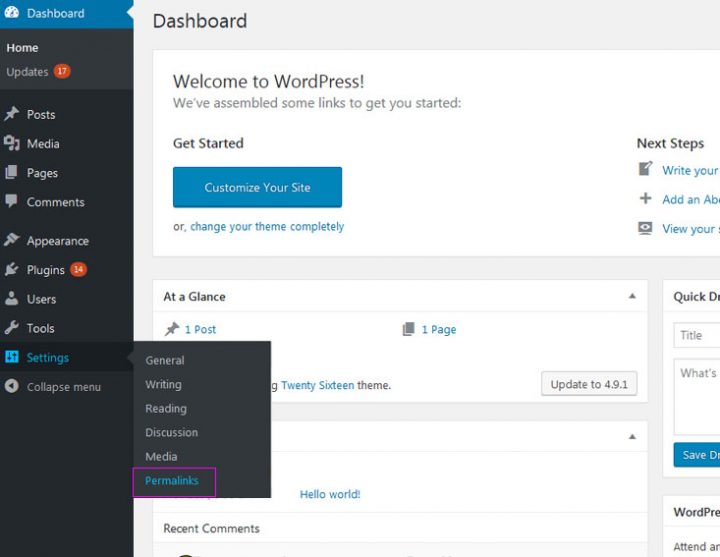
Task: Click the Media icon in sidebar
Action: point(11,143)
